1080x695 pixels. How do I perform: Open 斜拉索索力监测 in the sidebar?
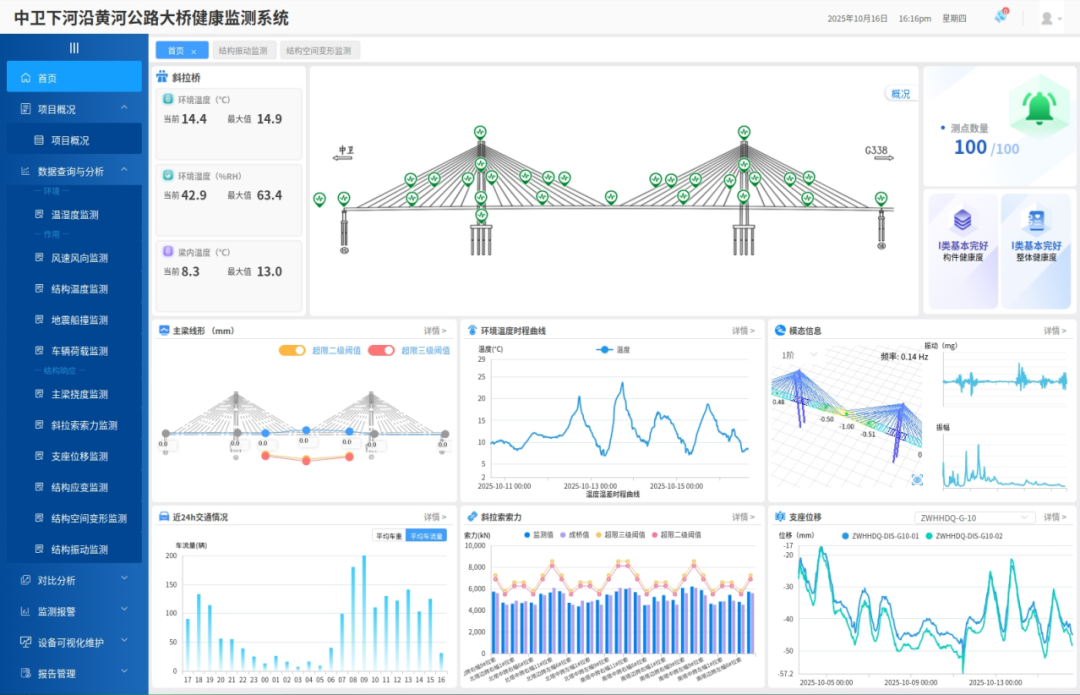pyautogui.click(x=84, y=425)
